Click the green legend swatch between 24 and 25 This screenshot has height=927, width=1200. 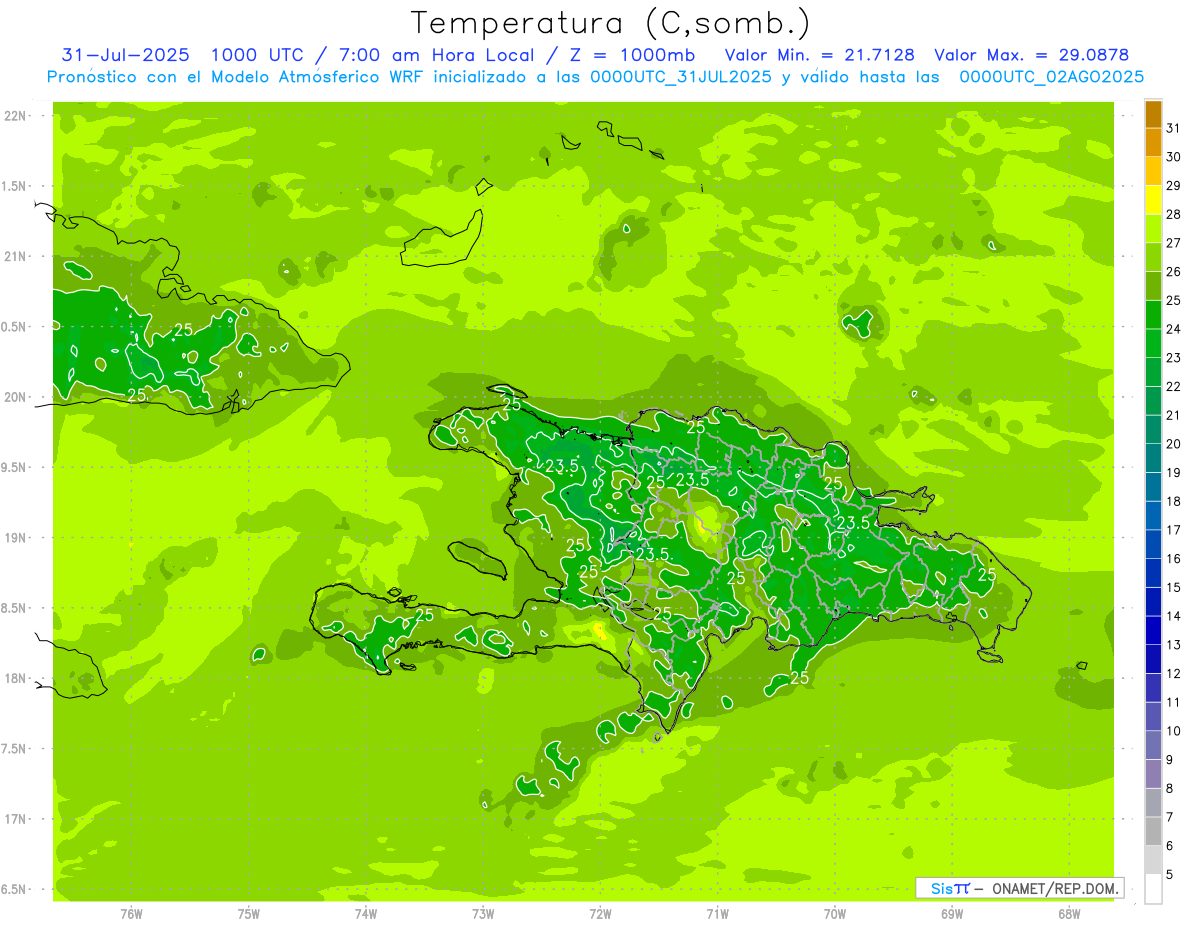tap(1153, 315)
